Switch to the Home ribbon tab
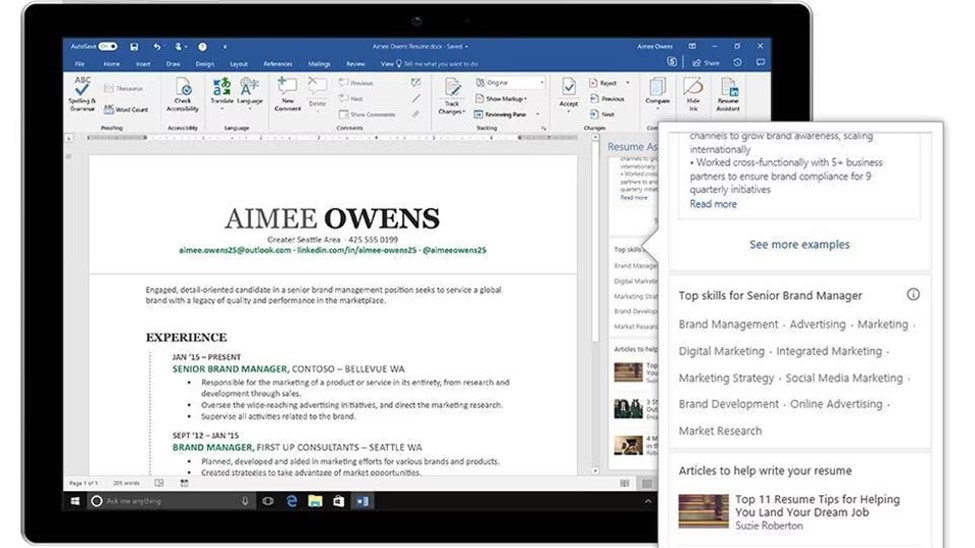975x548 pixels. (x=111, y=63)
